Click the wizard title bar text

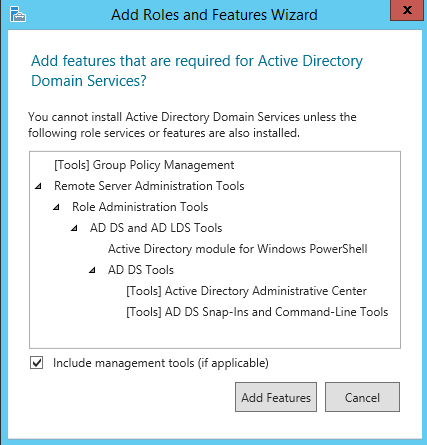coord(214,15)
